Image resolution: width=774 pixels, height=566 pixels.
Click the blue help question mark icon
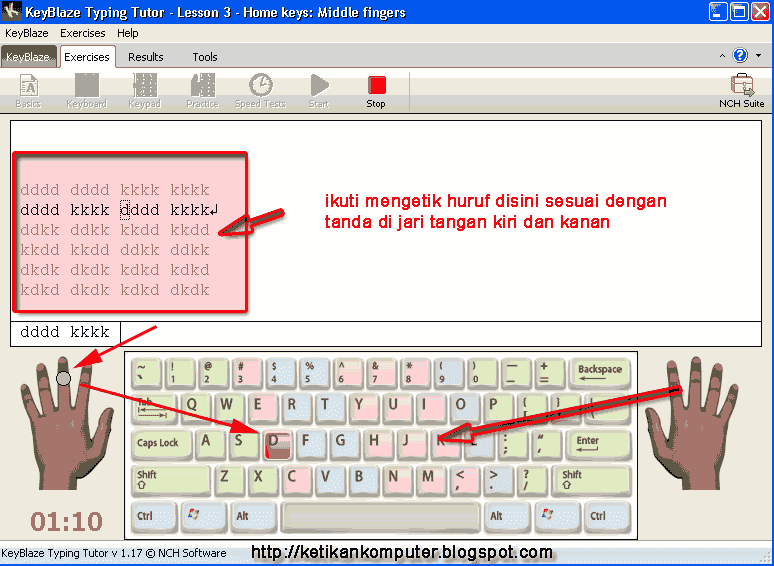[740, 55]
